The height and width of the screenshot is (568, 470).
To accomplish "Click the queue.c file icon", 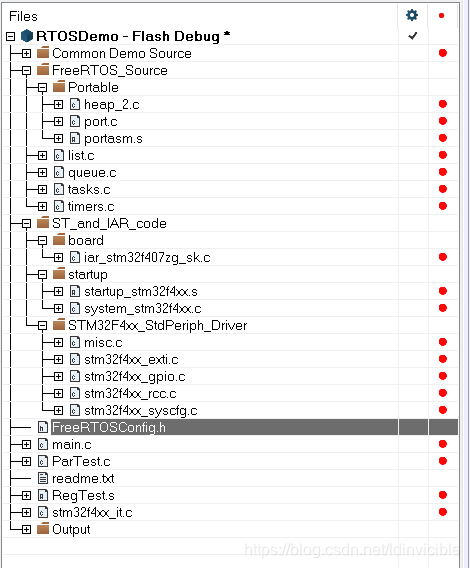I will [x=59, y=172].
